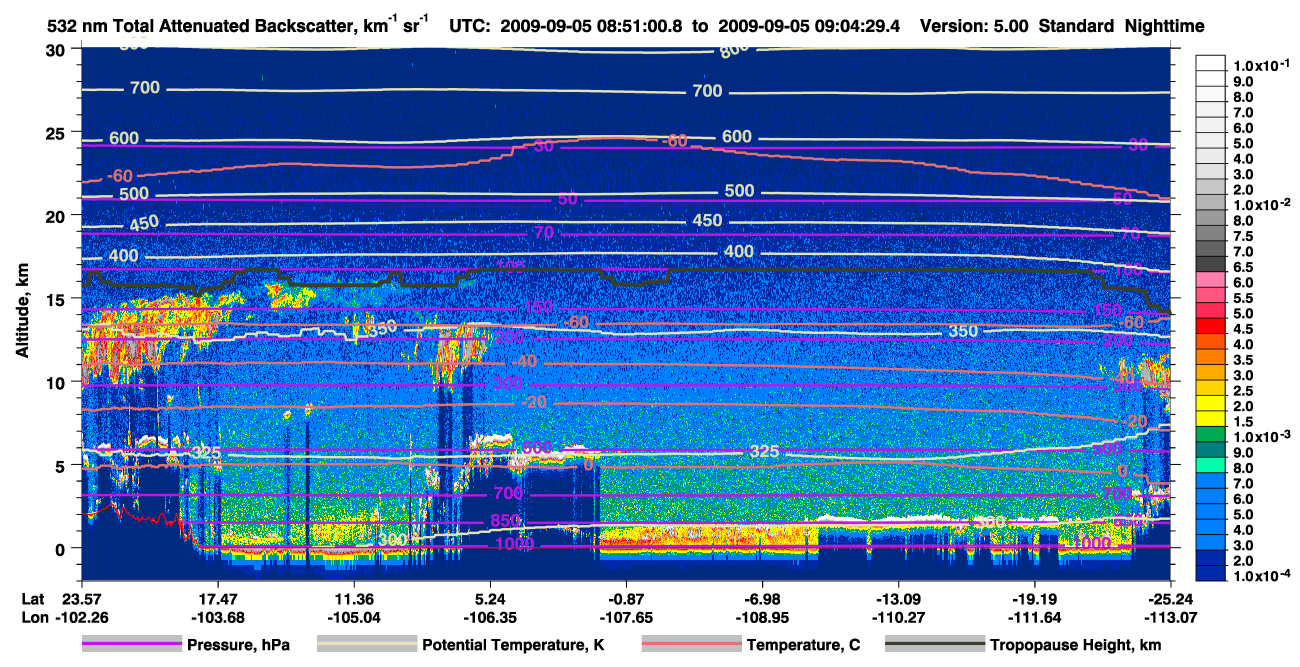Click the red swatch beside 4.5 in colorbar
The height and width of the screenshot is (667, 1300).
(x=1211, y=328)
